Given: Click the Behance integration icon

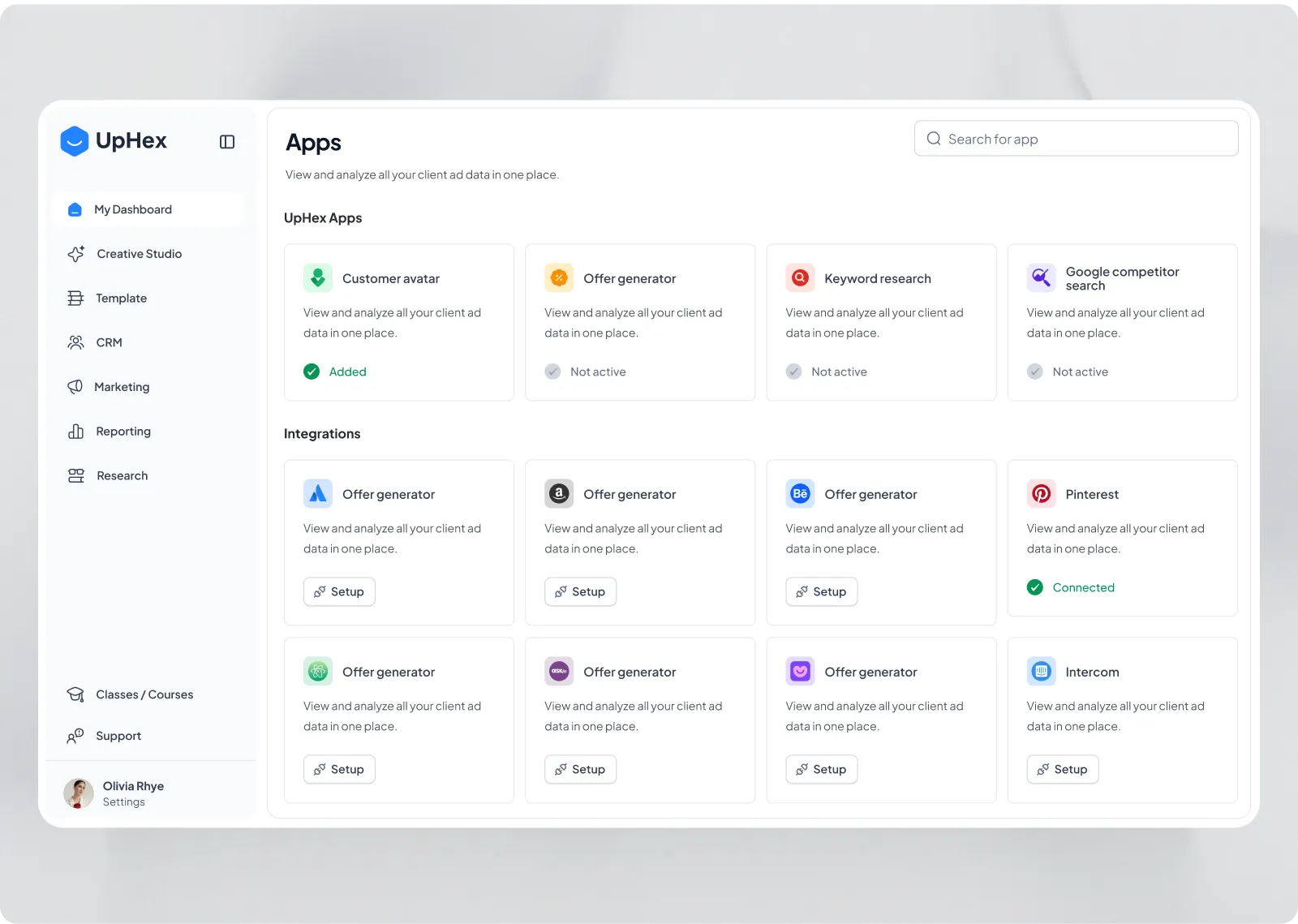Looking at the screenshot, I should (x=800, y=493).
